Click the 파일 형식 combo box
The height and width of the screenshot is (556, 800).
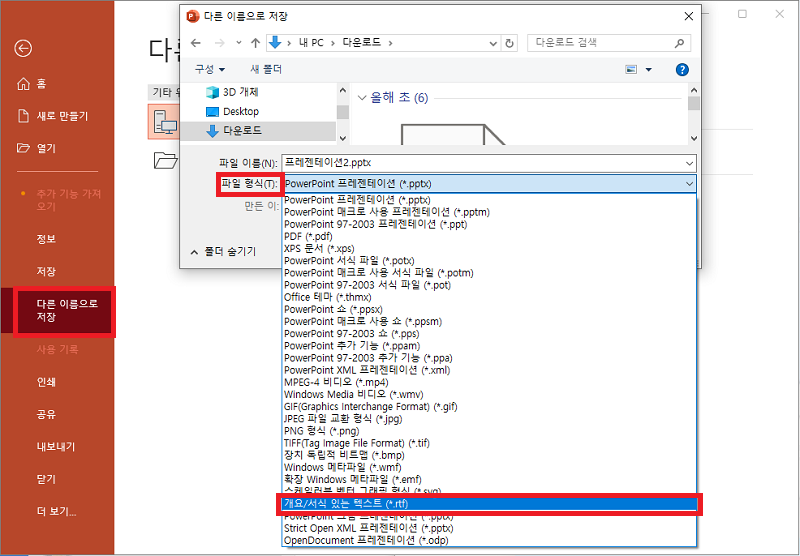[x=489, y=184]
